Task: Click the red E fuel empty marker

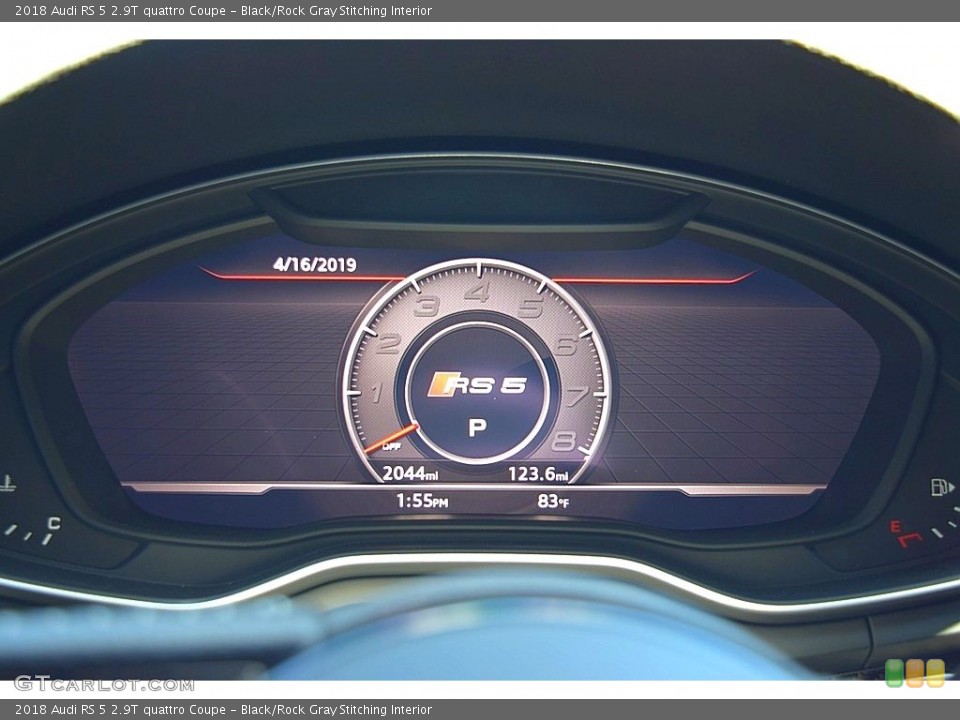Action: 895,527
